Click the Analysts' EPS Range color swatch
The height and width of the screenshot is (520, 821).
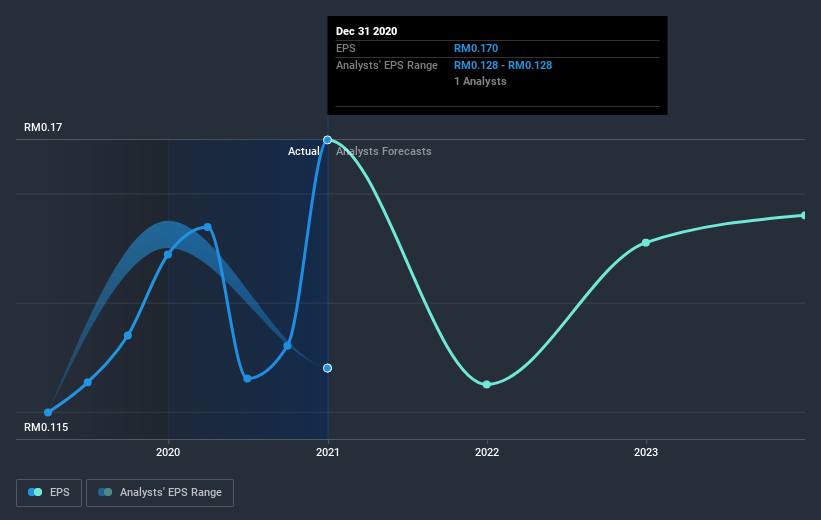pos(105,492)
